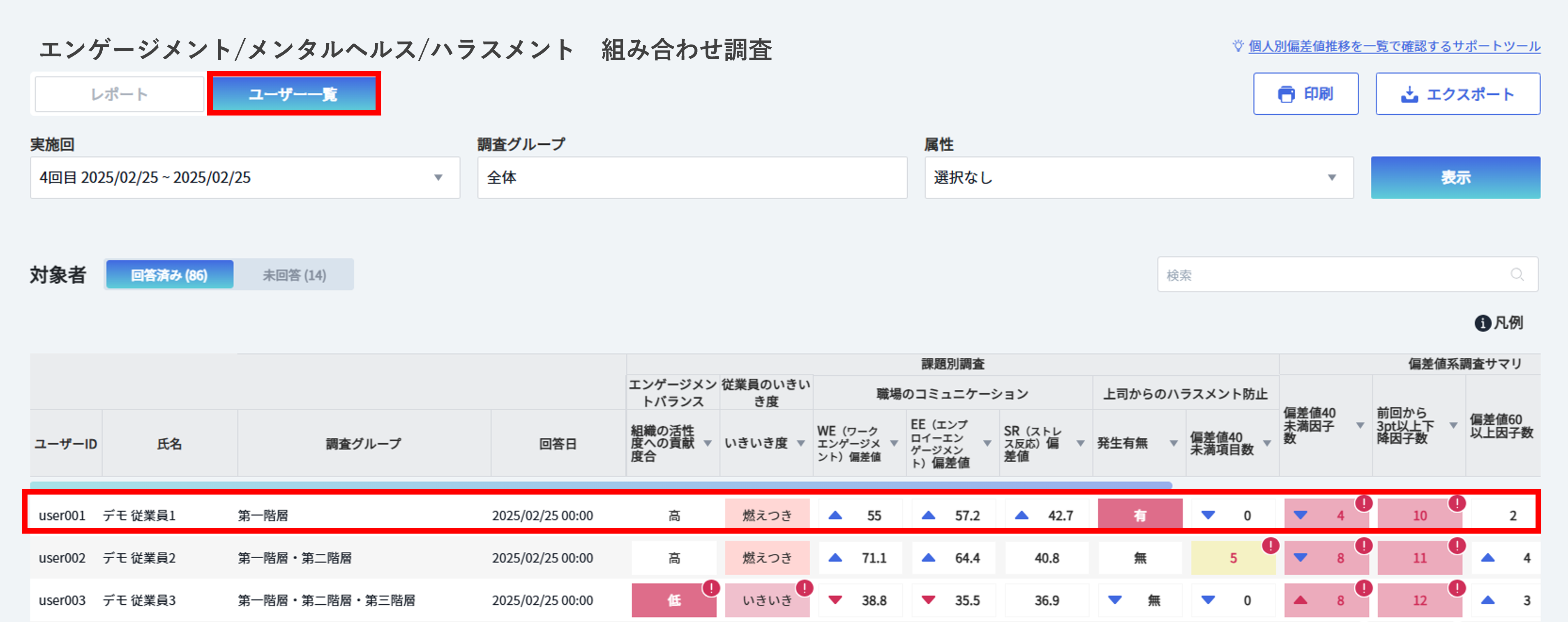
Task: Click the 検索 search field
Action: click(x=1348, y=275)
